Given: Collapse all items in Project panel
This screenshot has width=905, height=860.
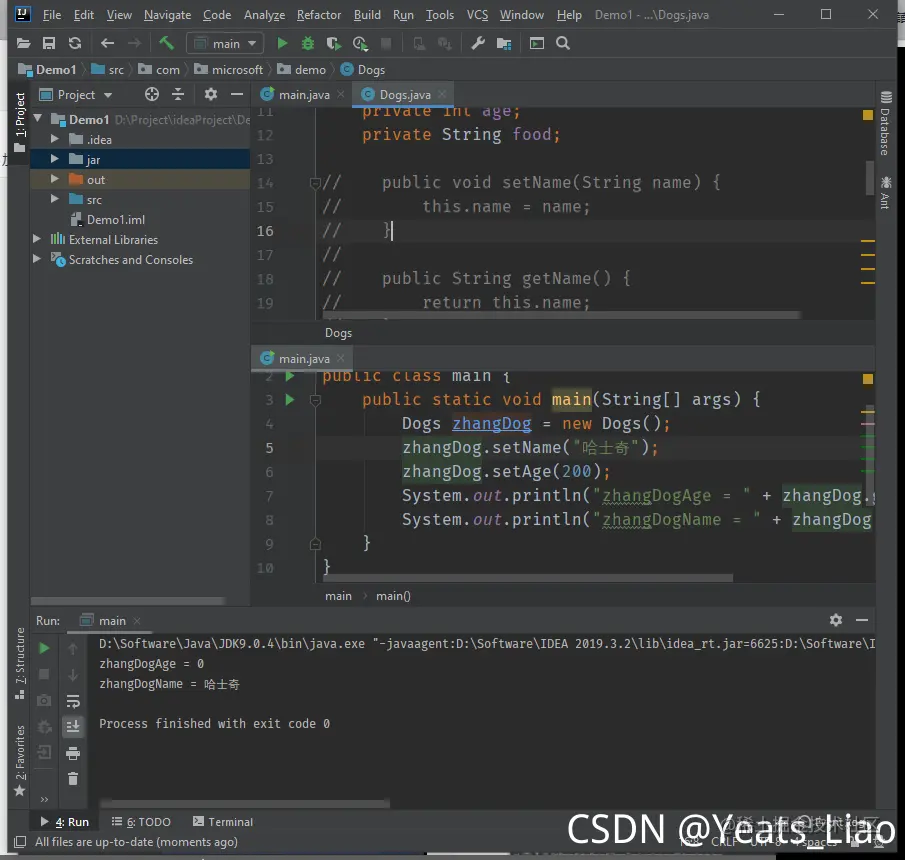Looking at the screenshot, I should [178, 94].
